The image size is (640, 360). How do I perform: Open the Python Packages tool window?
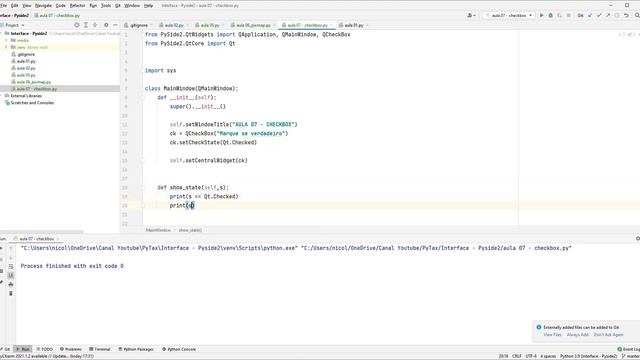(136, 349)
